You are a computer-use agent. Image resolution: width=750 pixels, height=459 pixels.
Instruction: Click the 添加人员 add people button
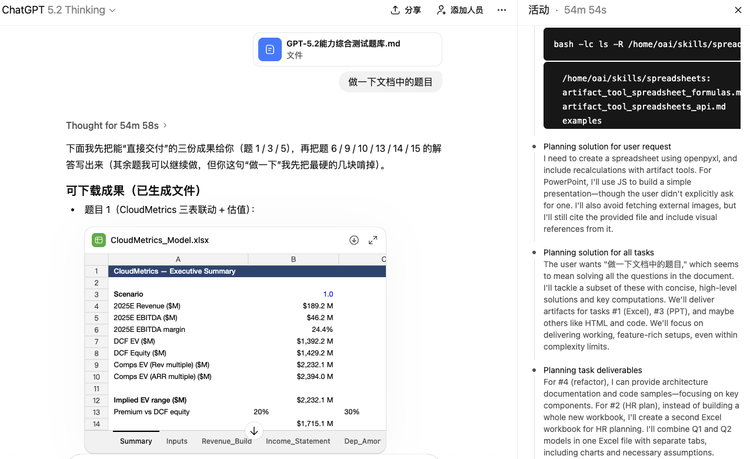[x=459, y=10]
